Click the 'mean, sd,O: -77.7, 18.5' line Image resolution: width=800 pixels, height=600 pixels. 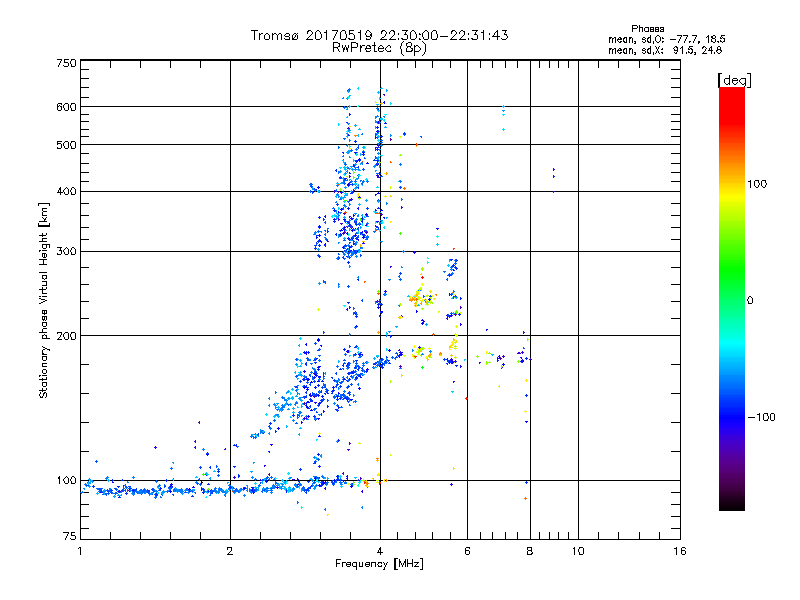click(666, 39)
